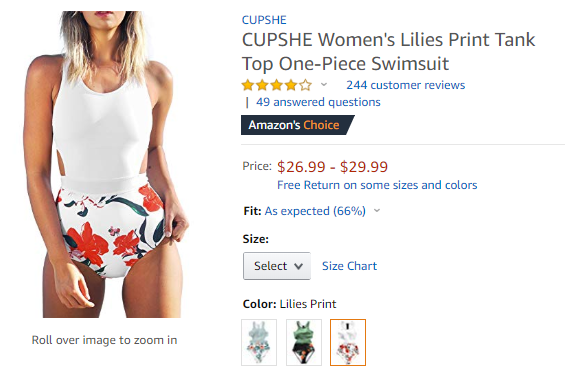Open the Fit As expected (66%) link

[x=315, y=211]
